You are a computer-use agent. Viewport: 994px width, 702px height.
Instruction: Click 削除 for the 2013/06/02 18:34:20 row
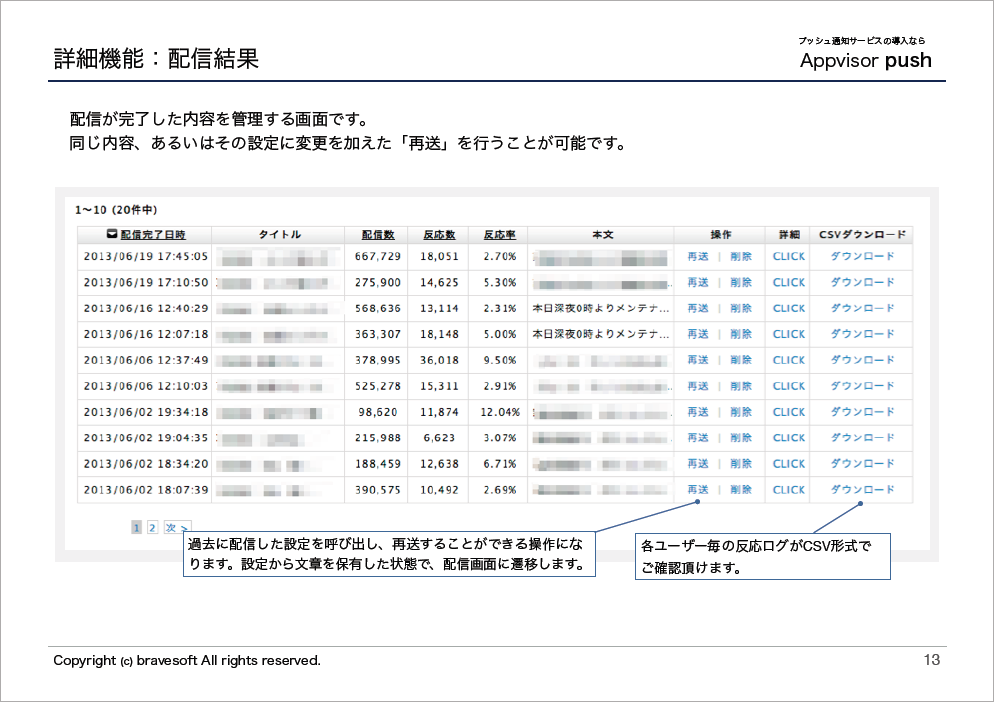pos(740,464)
